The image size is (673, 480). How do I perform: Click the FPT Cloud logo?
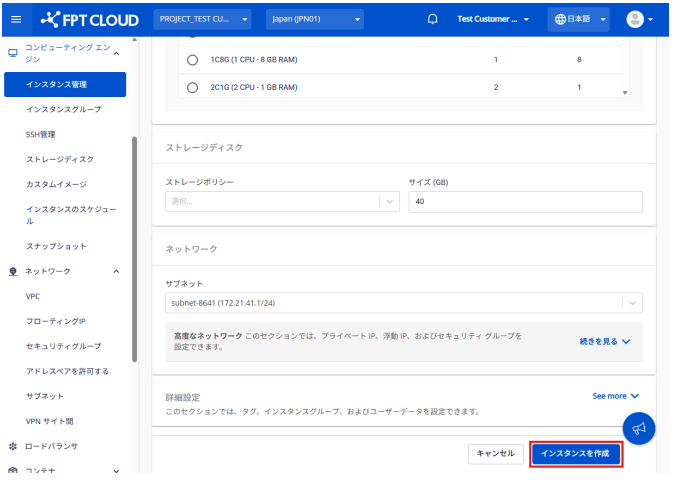90,19
